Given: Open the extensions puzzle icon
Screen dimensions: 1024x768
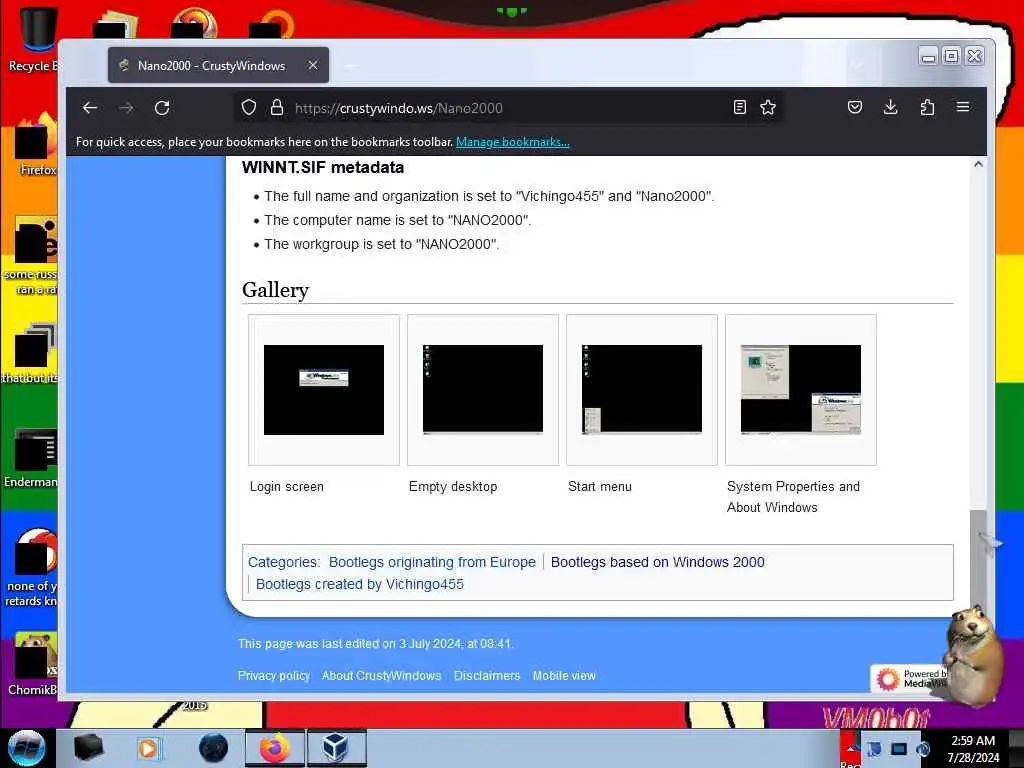Looking at the screenshot, I should (x=927, y=107).
